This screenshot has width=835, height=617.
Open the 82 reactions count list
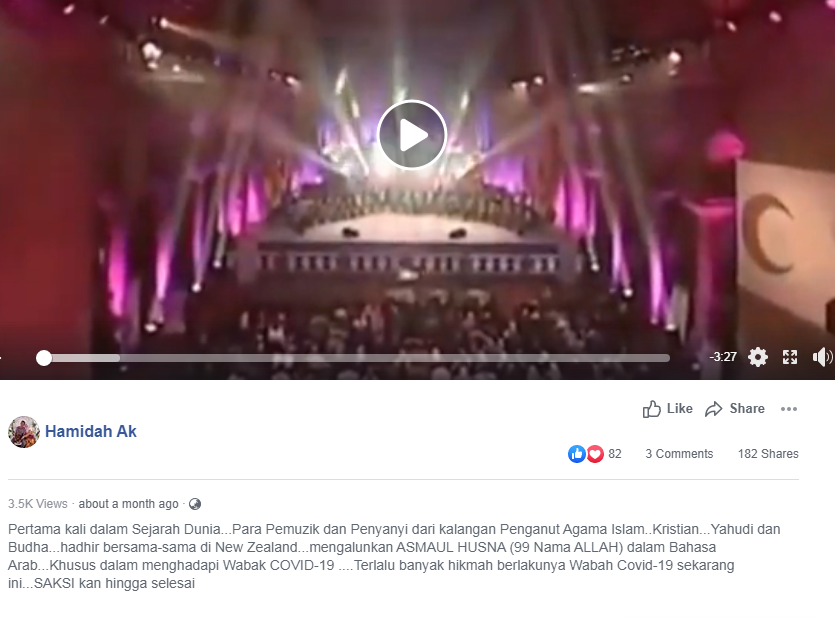[x=615, y=454]
